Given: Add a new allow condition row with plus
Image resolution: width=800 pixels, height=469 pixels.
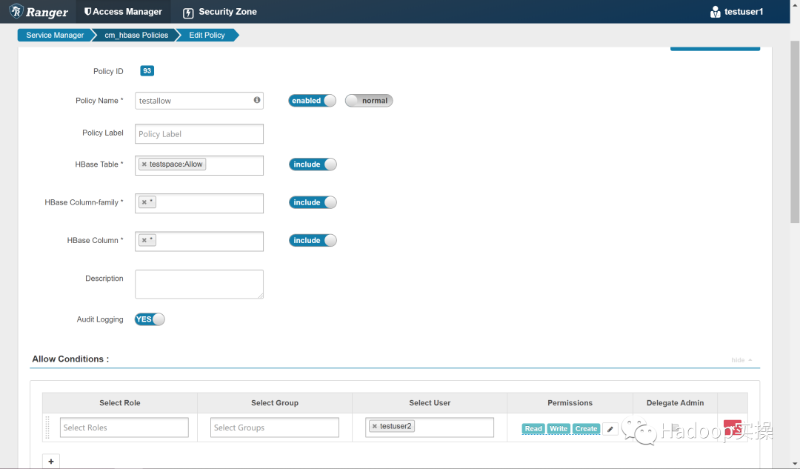Looking at the screenshot, I should pyautogui.click(x=51, y=461).
